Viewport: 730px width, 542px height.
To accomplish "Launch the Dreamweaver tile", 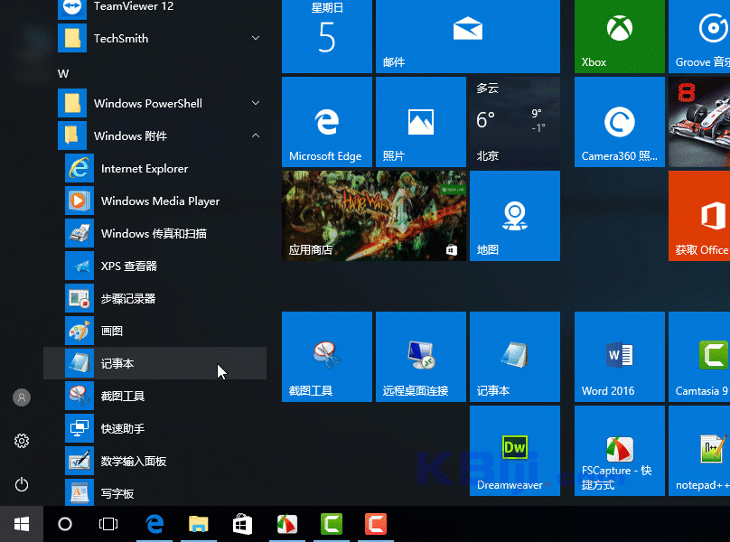I will pyautogui.click(x=514, y=450).
